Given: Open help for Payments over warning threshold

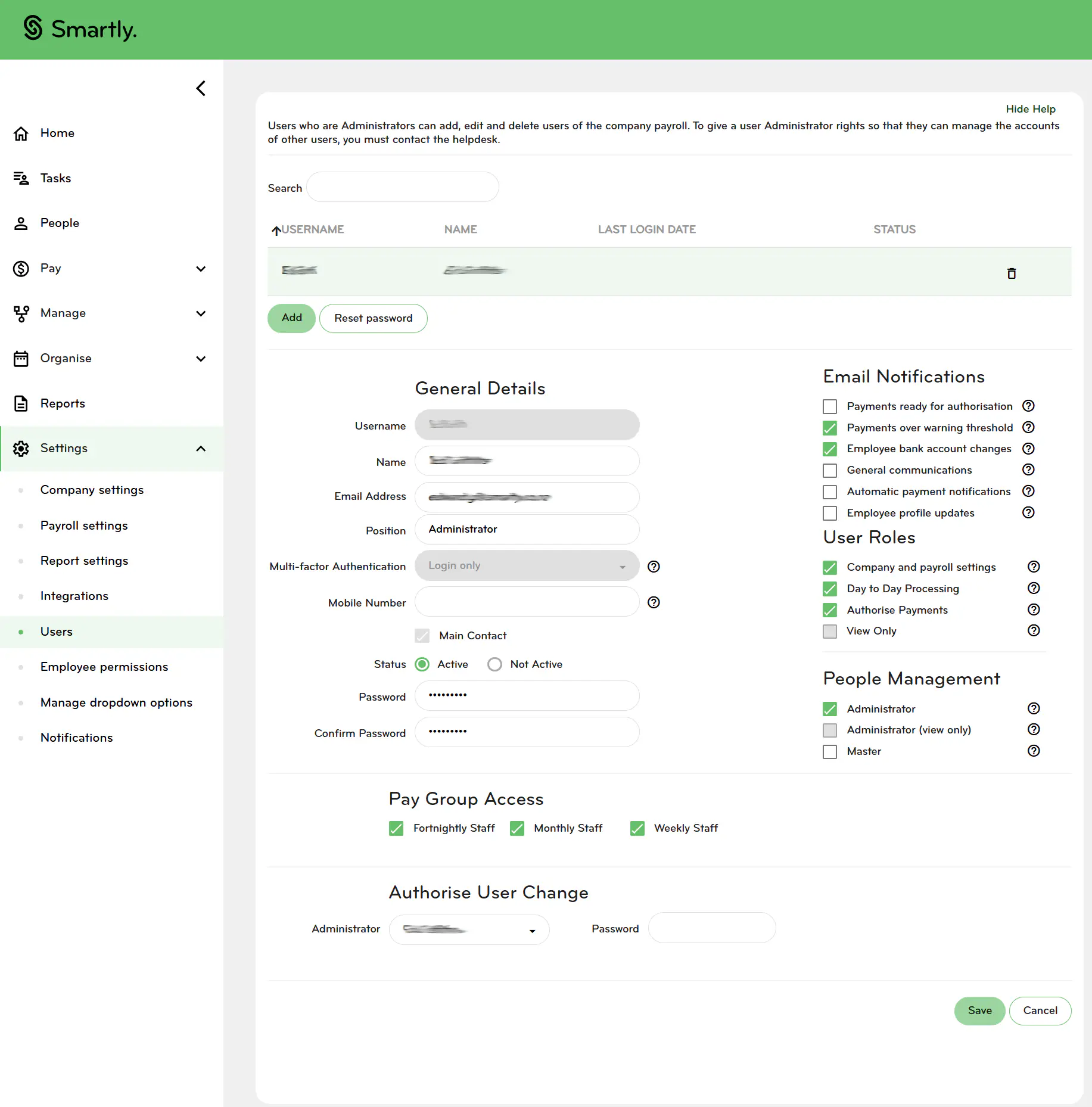Looking at the screenshot, I should 1028,427.
